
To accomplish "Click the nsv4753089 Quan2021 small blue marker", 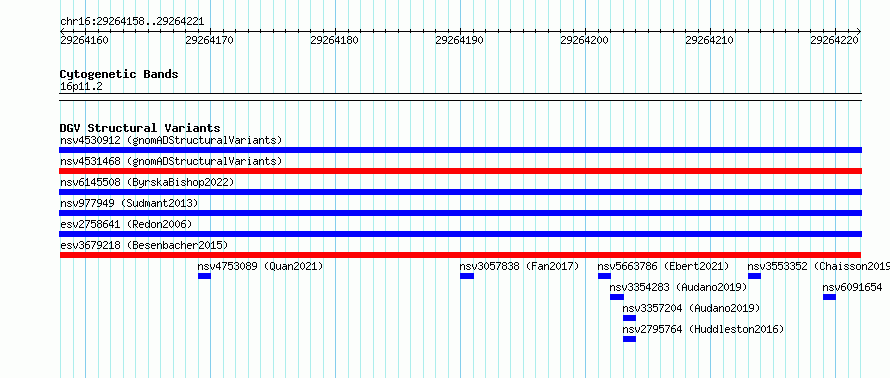I will coord(204,276).
